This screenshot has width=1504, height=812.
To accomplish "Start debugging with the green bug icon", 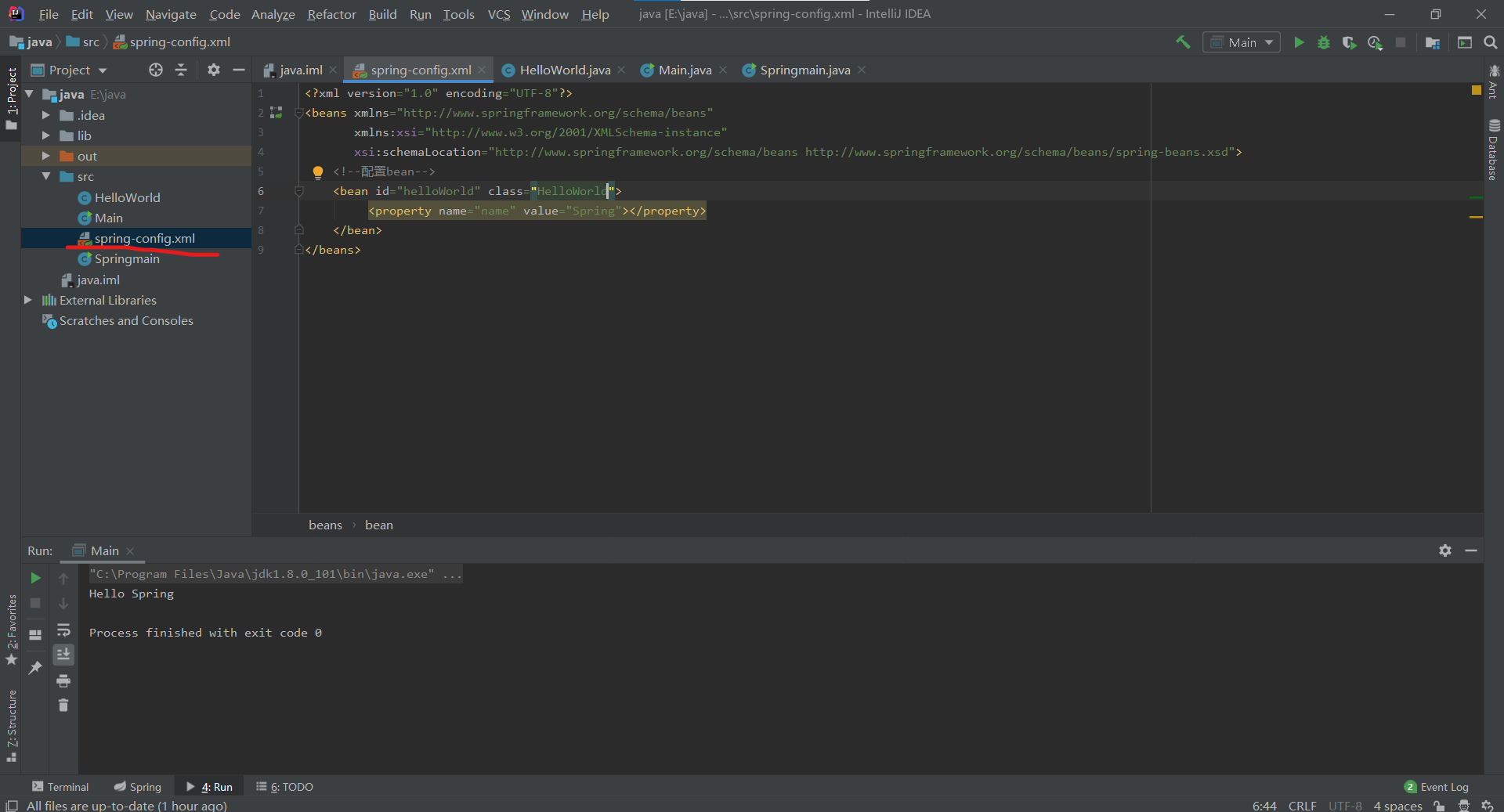I will tap(1324, 42).
